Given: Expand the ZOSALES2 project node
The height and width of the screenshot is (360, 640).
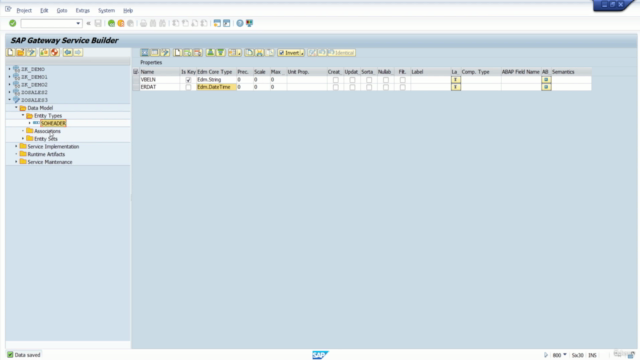Looking at the screenshot, I should coord(10,92).
